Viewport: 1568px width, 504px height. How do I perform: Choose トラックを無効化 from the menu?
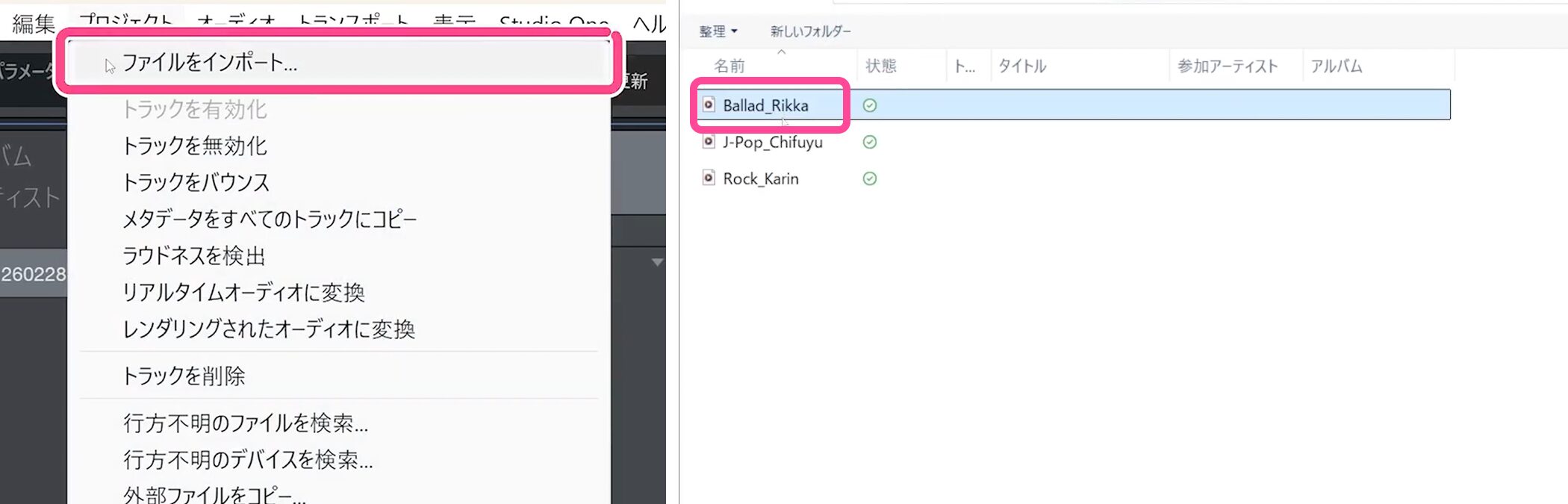coord(194,146)
